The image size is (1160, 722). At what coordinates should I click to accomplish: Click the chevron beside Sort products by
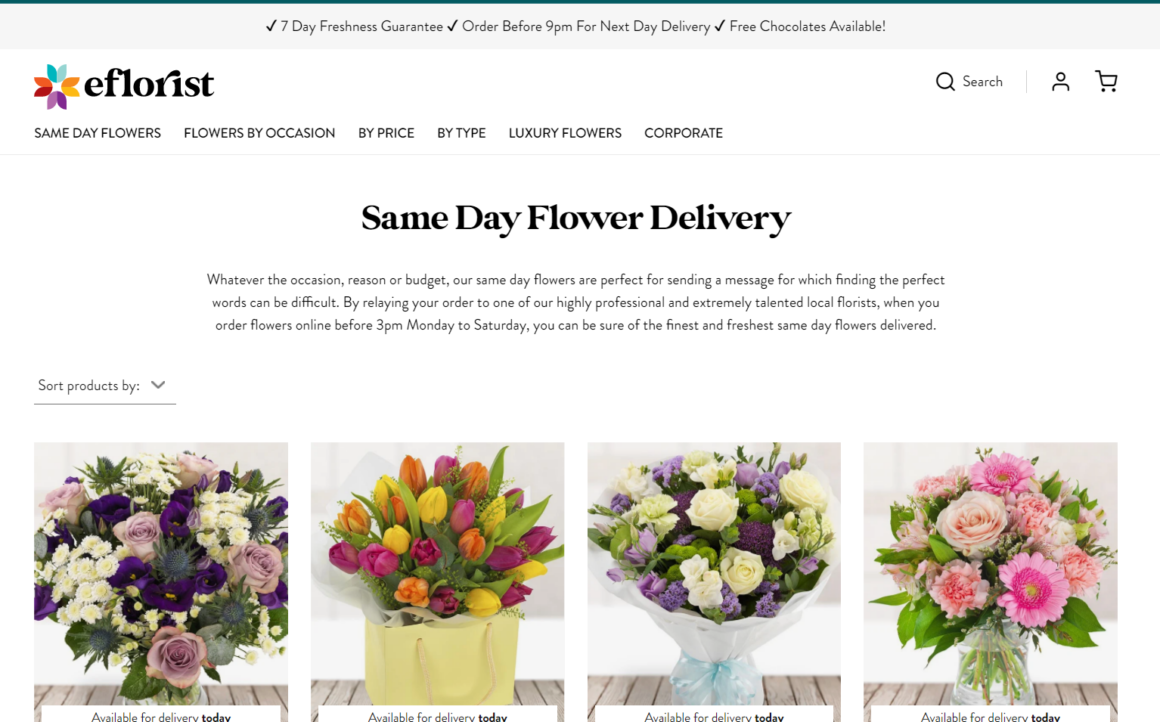tap(158, 385)
